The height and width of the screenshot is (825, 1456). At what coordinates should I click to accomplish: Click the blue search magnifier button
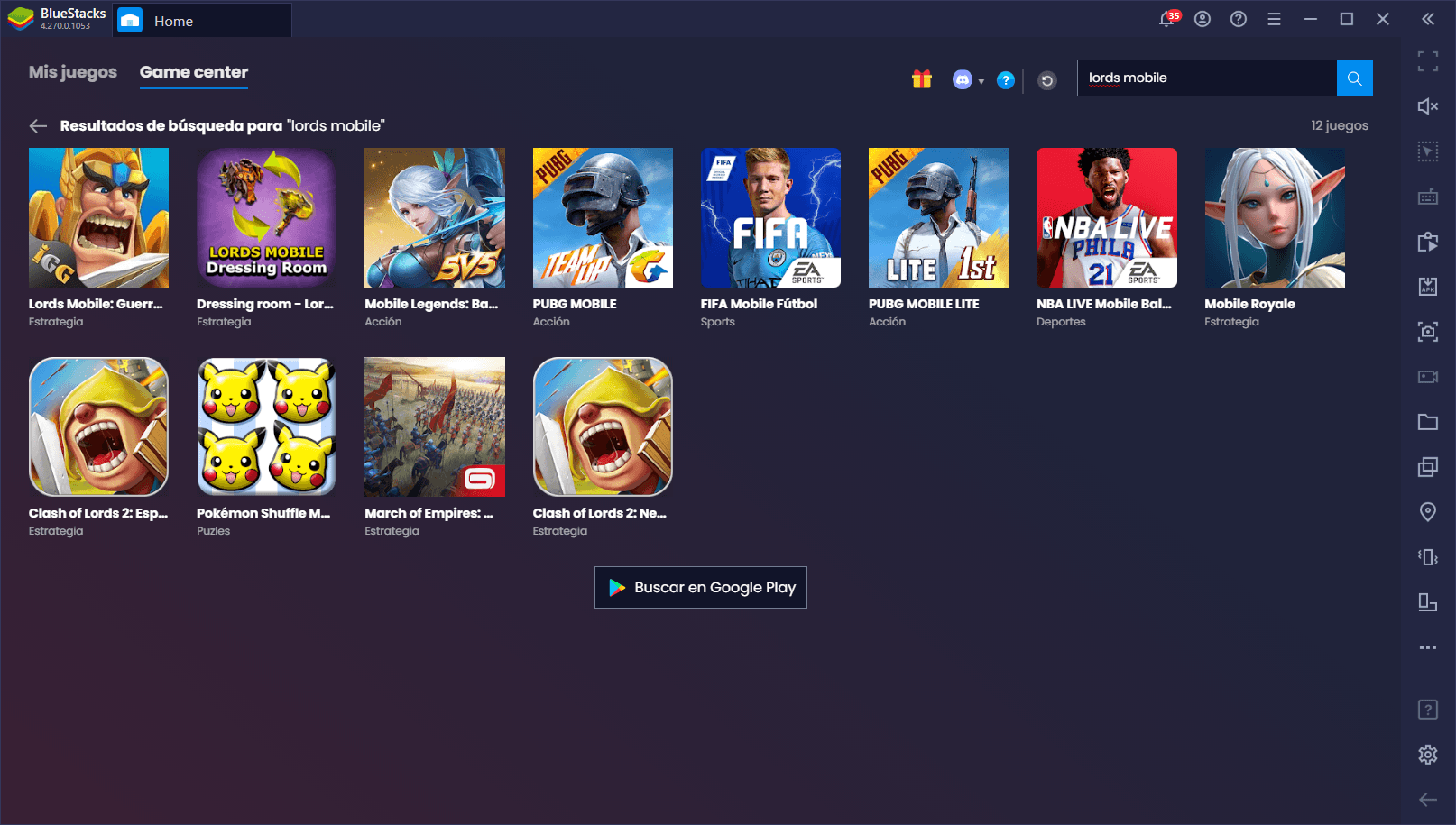[1355, 78]
